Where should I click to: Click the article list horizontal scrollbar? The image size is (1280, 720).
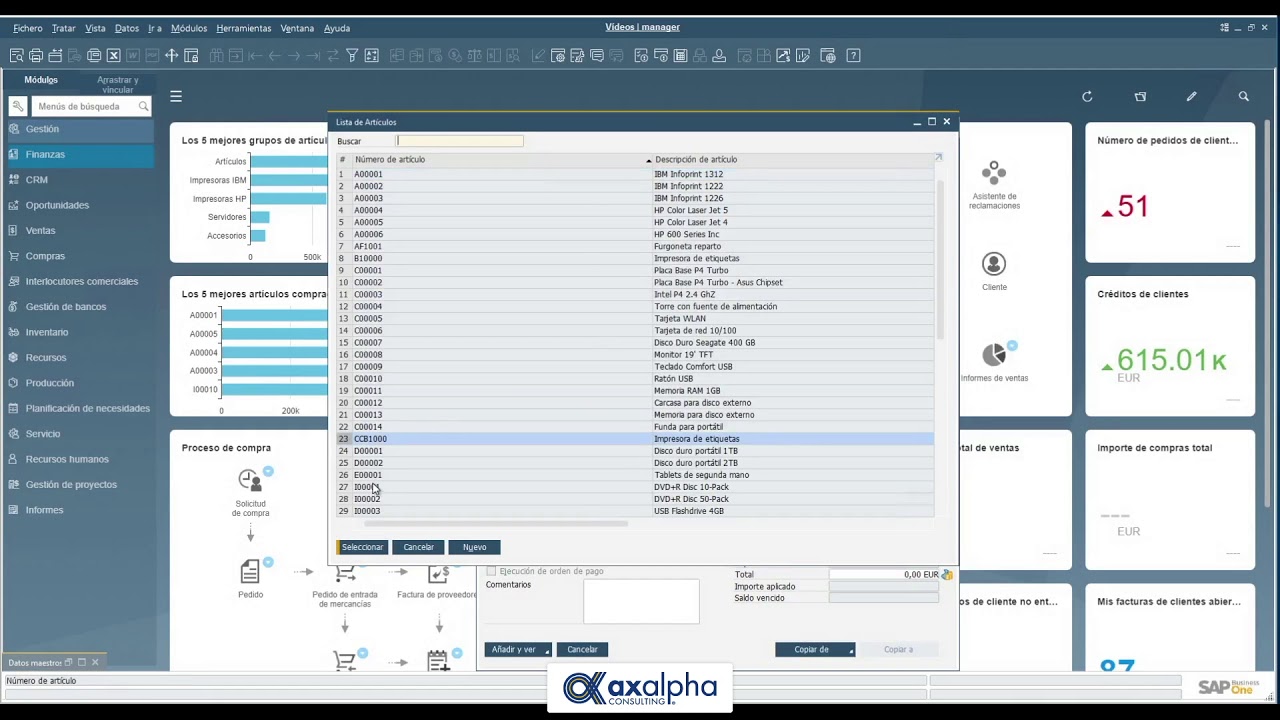(496, 523)
